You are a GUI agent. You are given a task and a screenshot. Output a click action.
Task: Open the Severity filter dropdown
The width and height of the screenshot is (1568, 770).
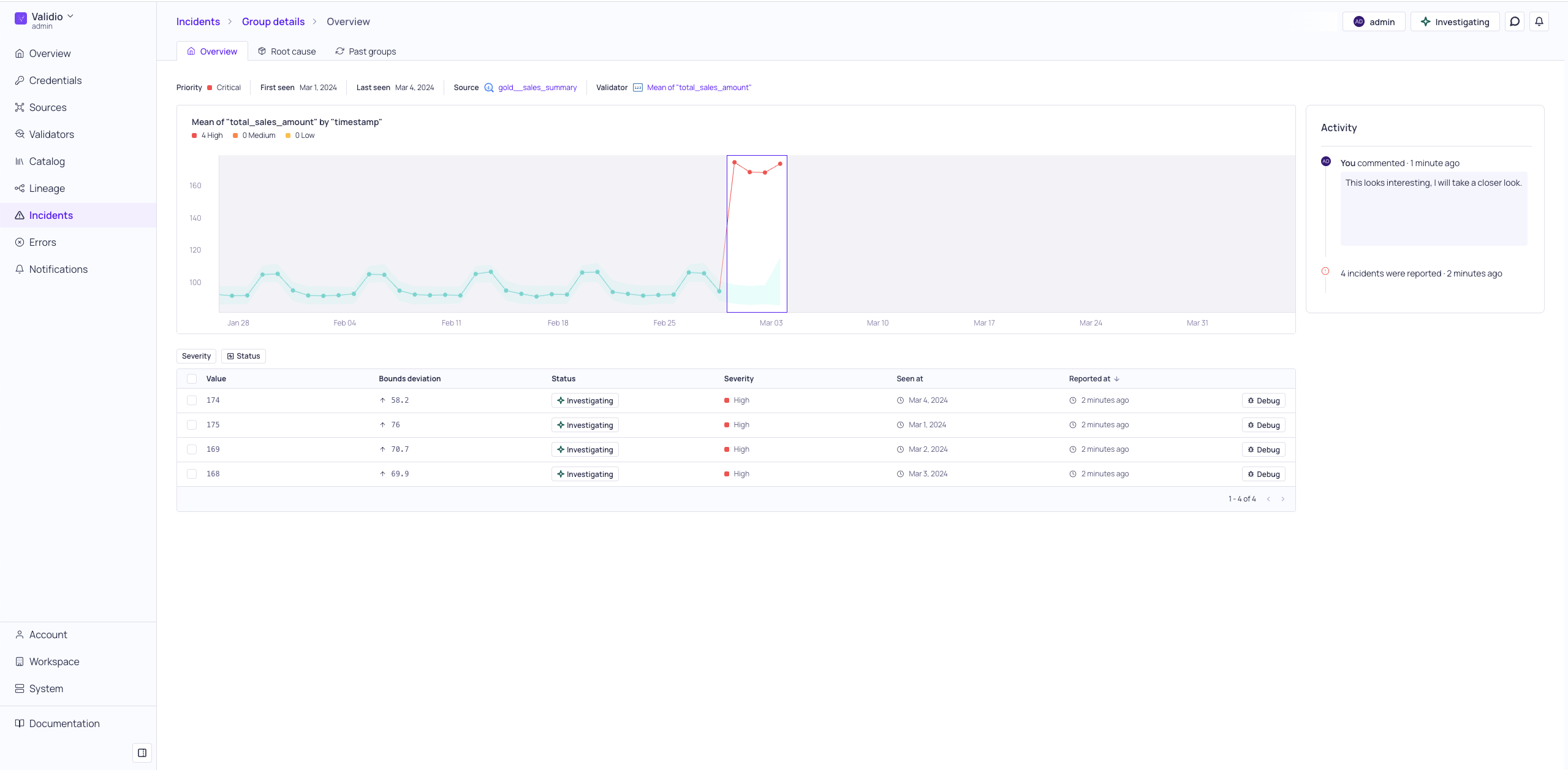(196, 356)
